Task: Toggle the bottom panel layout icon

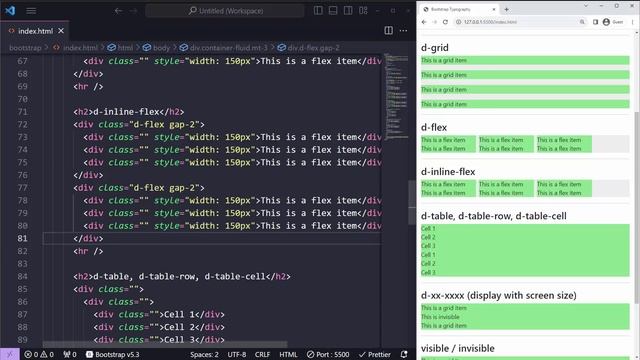Action: (x=333, y=11)
